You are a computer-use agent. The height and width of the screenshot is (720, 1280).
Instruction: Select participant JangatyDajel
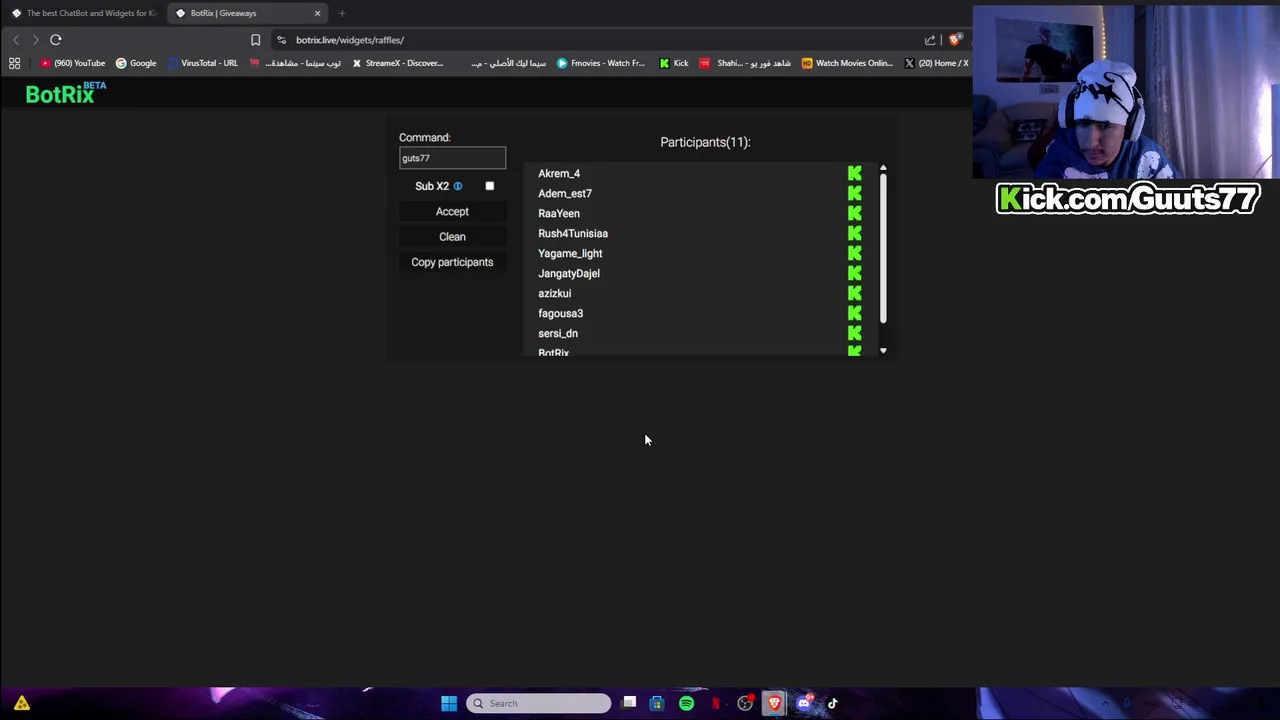pos(569,273)
